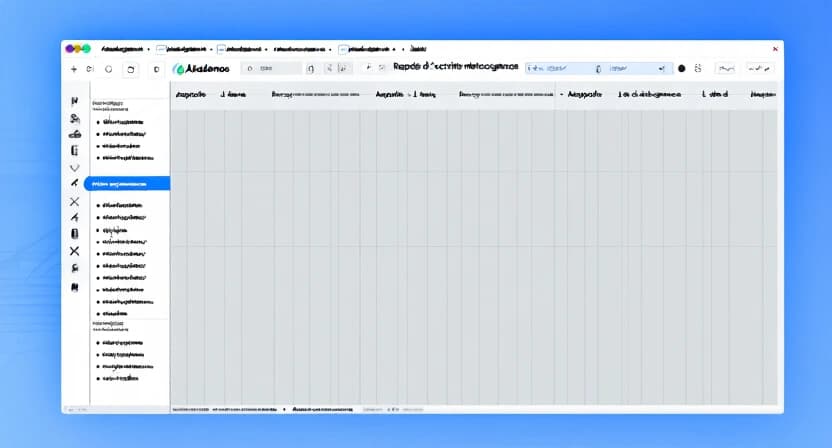Open the dropdown arrow in the blue toolbar field
This screenshot has width=832, height=448.
(x=661, y=68)
